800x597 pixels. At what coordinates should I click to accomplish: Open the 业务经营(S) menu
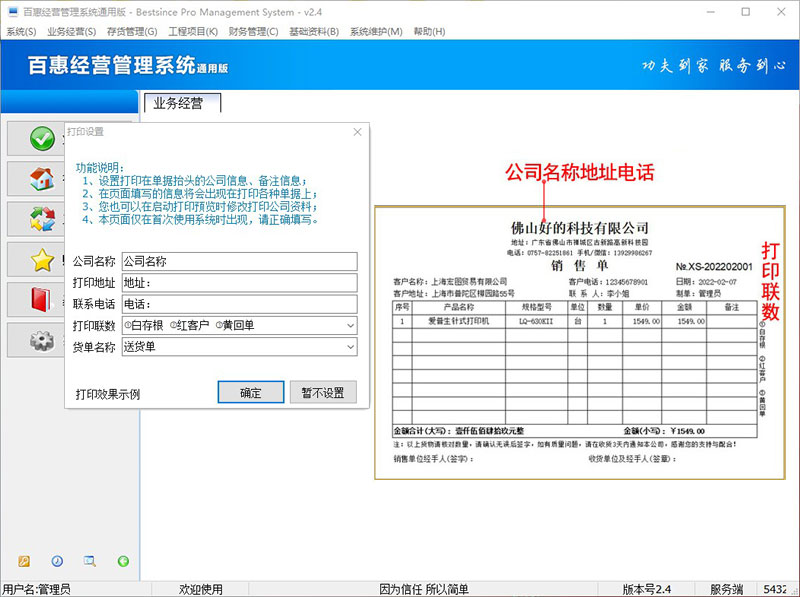coord(71,32)
